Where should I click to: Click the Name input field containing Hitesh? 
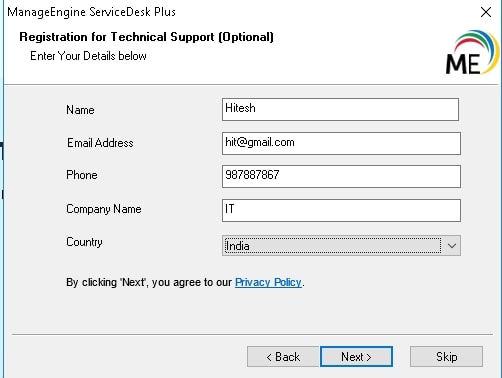pos(340,109)
